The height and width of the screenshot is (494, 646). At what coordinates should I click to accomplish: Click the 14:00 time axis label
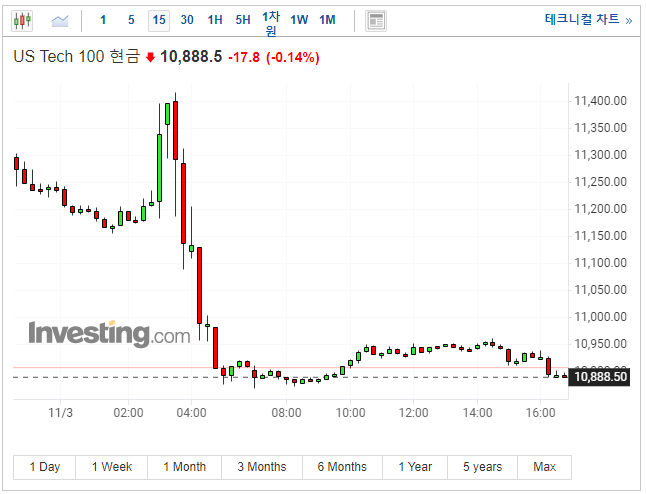click(x=477, y=412)
